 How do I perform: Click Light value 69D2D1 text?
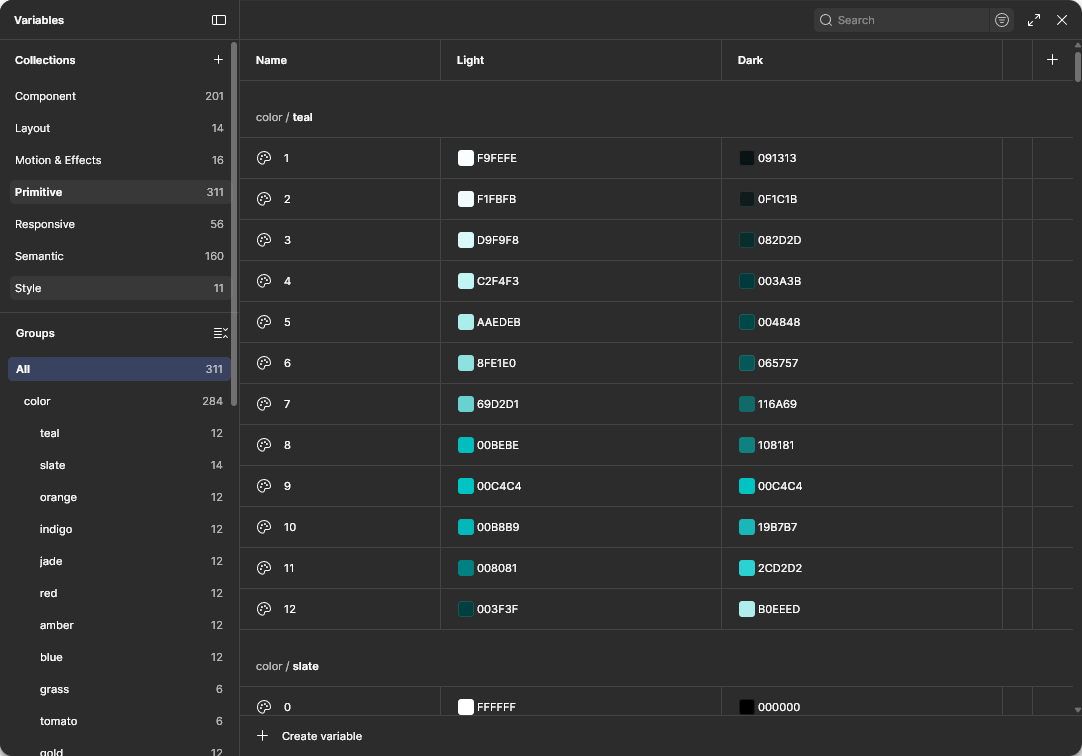pos(498,404)
